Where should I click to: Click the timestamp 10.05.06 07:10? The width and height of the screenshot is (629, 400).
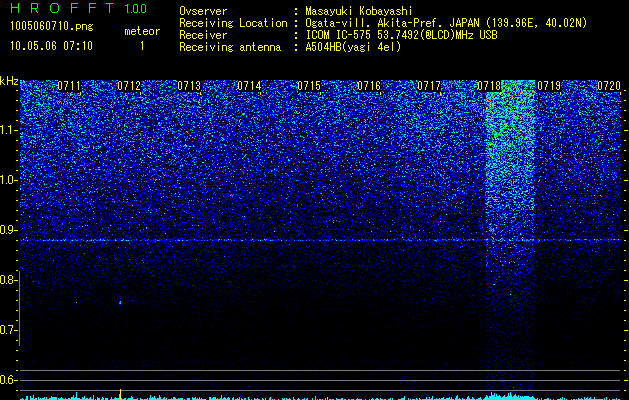click(x=51, y=46)
